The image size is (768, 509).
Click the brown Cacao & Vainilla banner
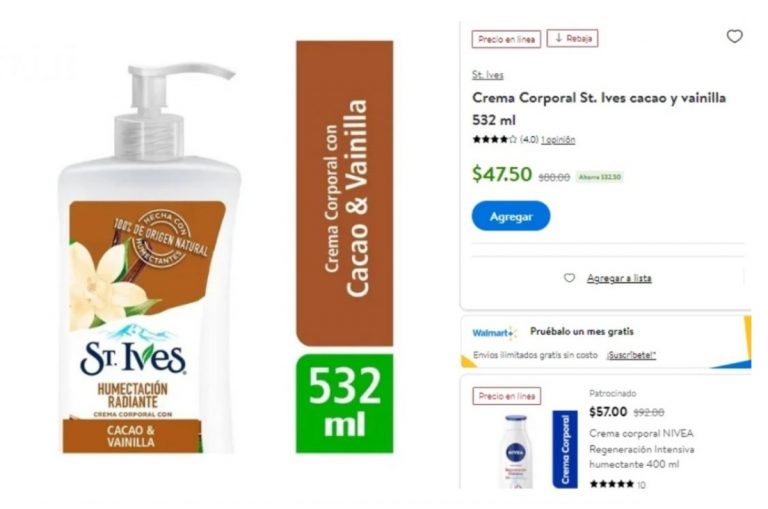(x=344, y=194)
